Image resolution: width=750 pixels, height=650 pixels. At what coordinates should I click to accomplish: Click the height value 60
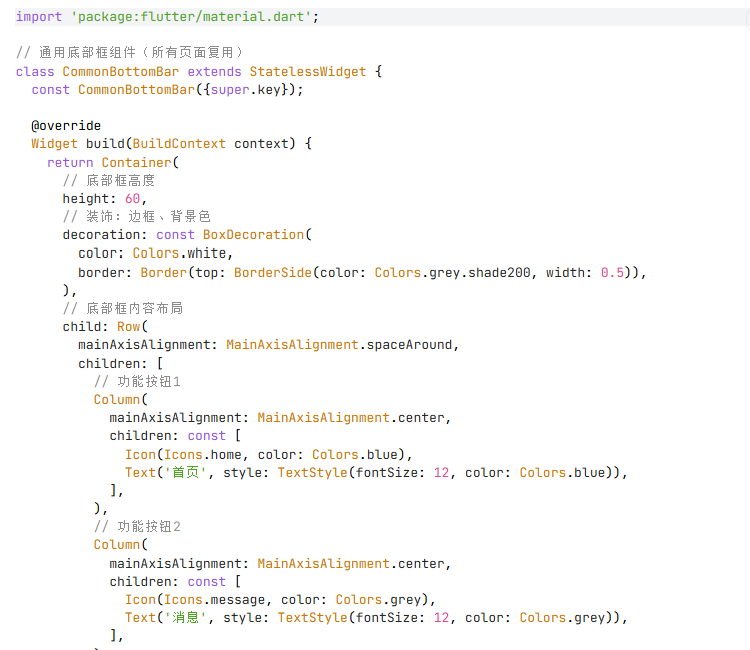tap(133, 199)
